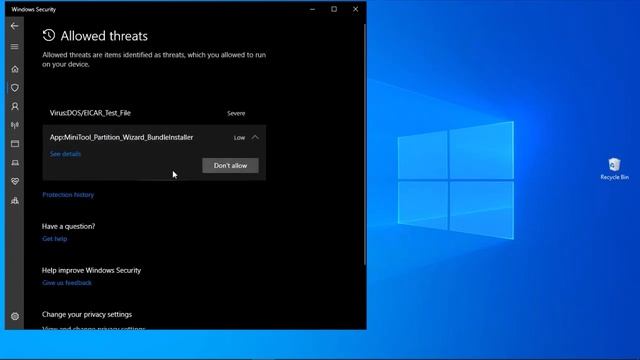This screenshot has width=640, height=360.
Task: Click the Windows Security title bar text
Action: pos(33,9)
